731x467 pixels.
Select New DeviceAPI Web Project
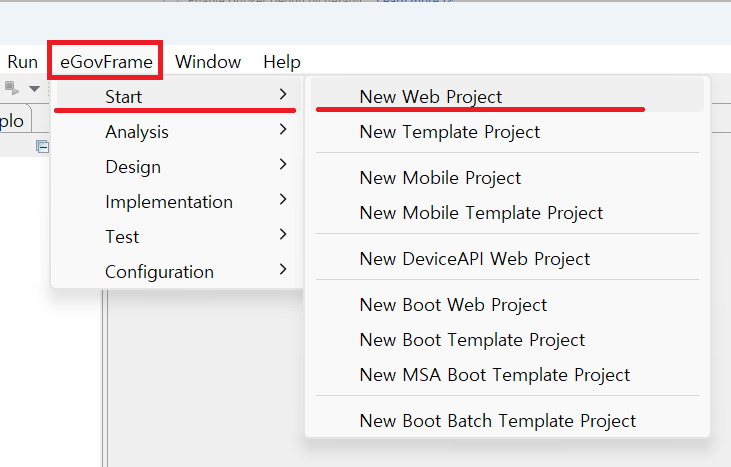474,259
